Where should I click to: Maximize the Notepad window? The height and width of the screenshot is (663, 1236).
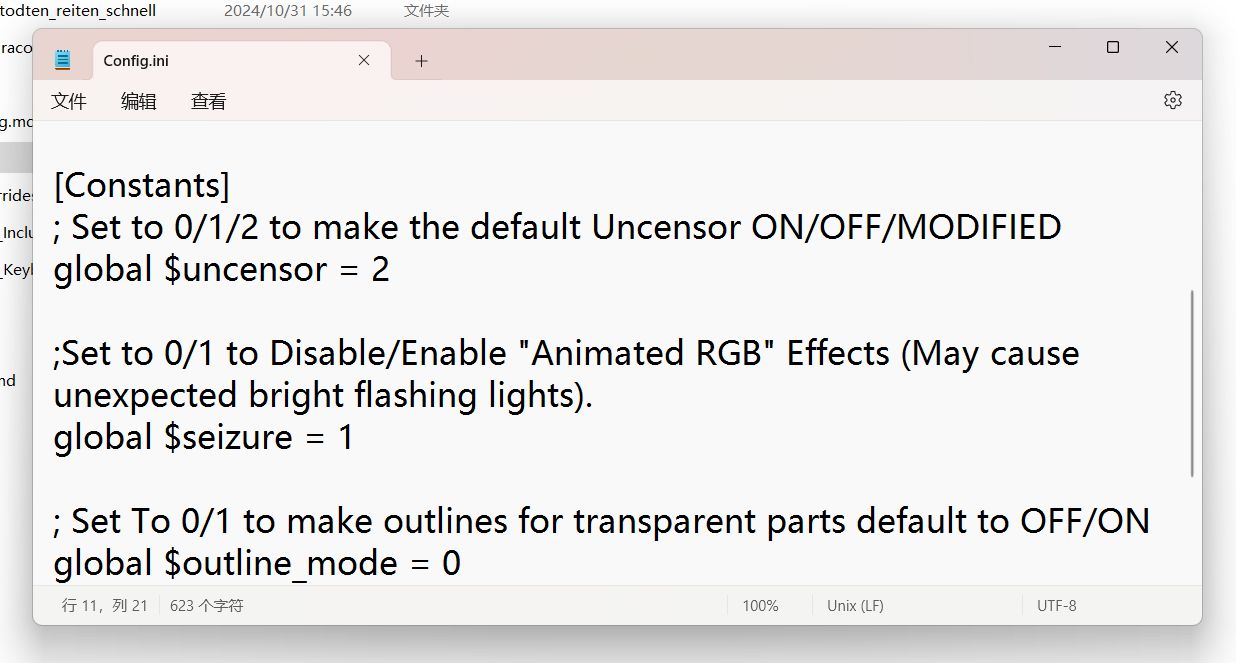1113,47
